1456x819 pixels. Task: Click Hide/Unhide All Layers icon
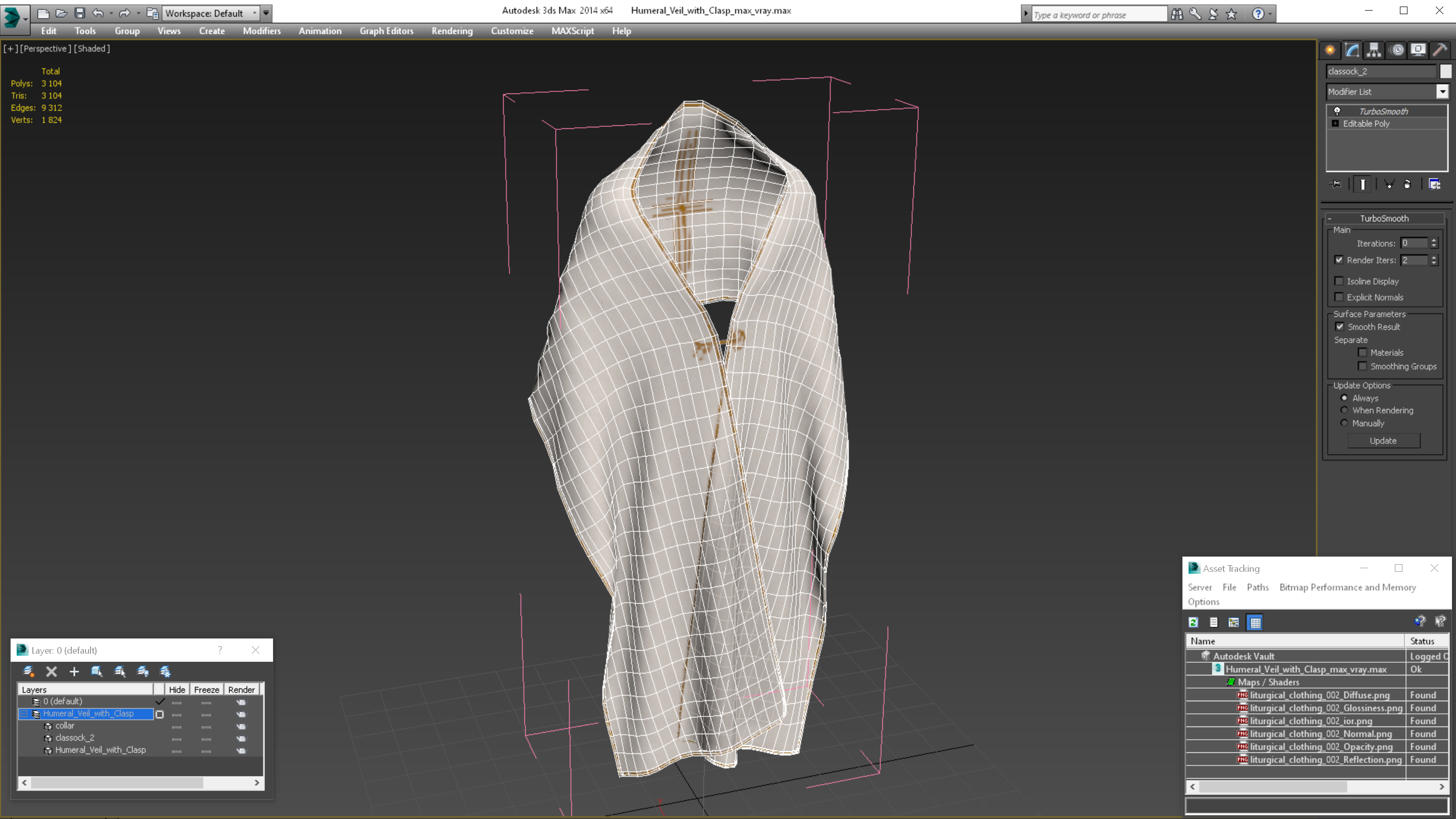point(143,671)
